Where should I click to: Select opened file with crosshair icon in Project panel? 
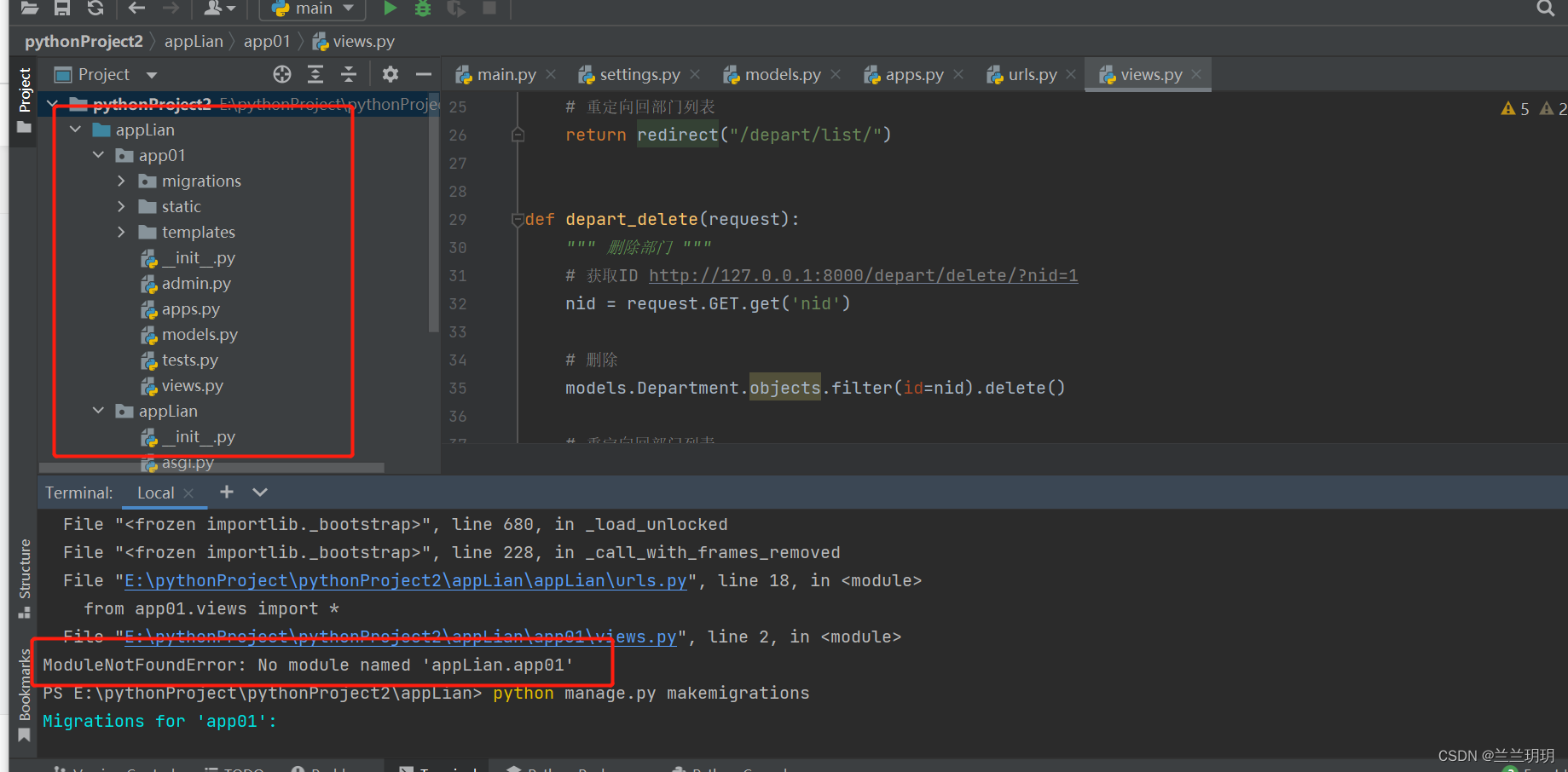(281, 74)
